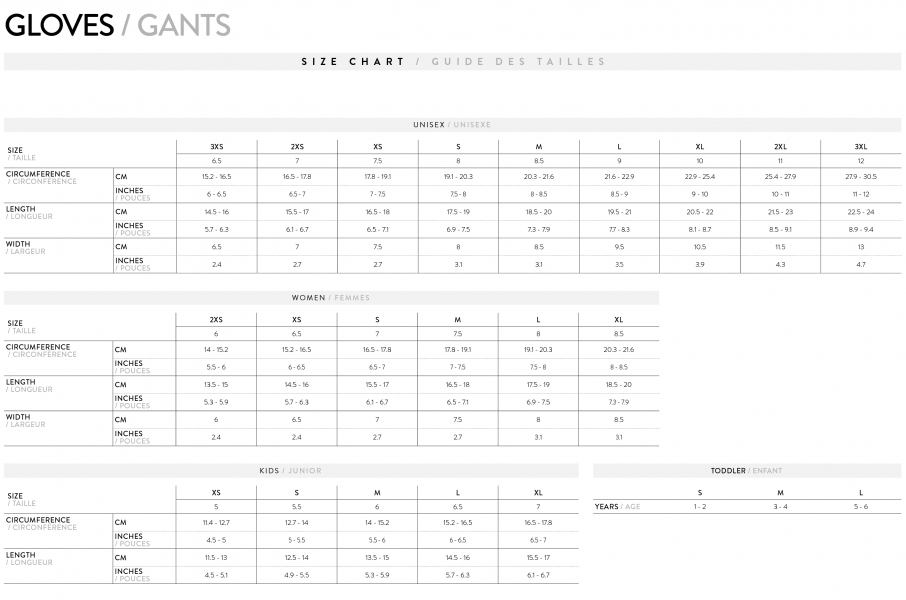The width and height of the screenshot is (906, 600).
Task: Click the 8.9 - 9.4 length inches cell
Action: (860, 229)
